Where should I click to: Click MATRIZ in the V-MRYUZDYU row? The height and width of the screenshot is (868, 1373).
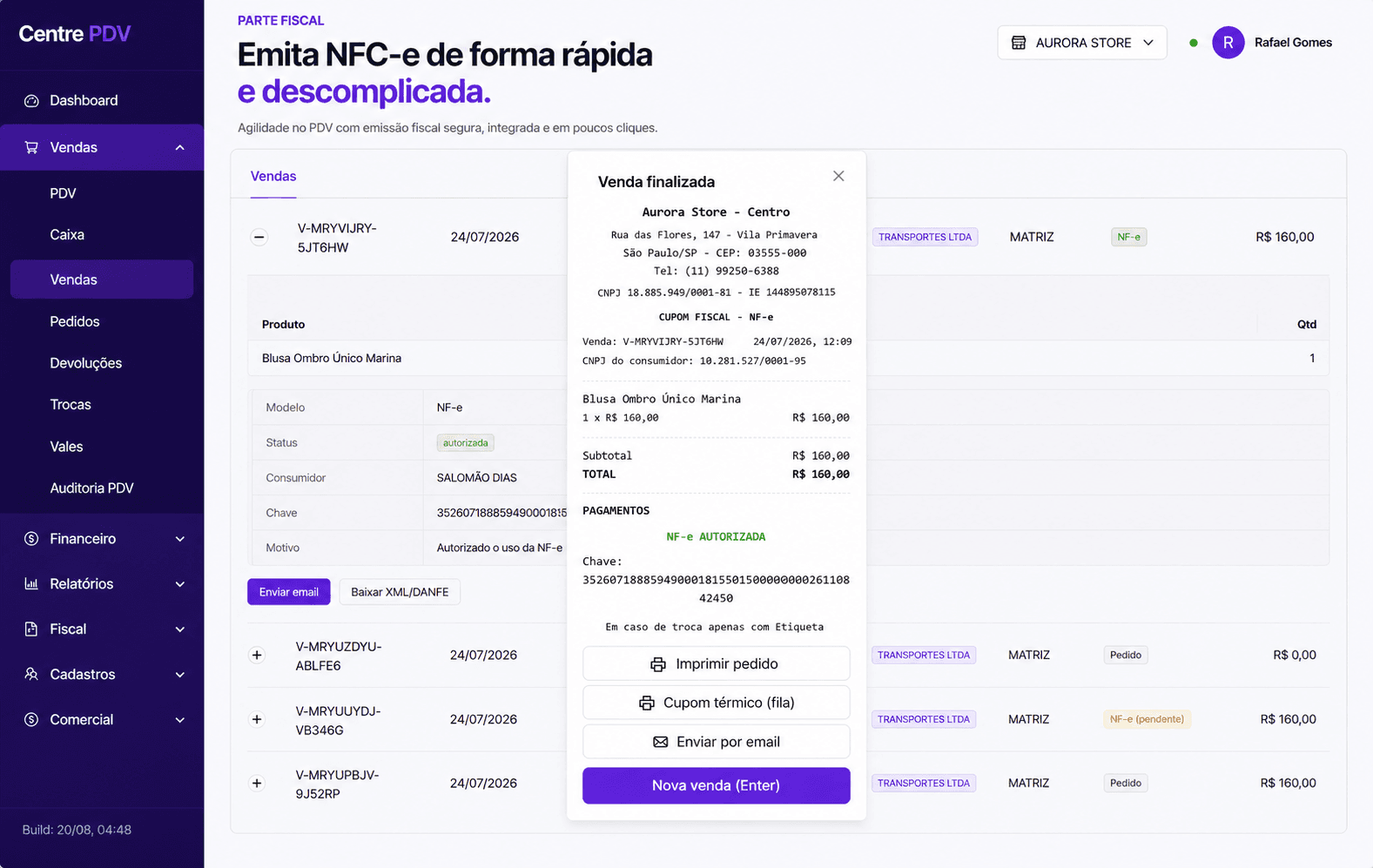point(1029,655)
